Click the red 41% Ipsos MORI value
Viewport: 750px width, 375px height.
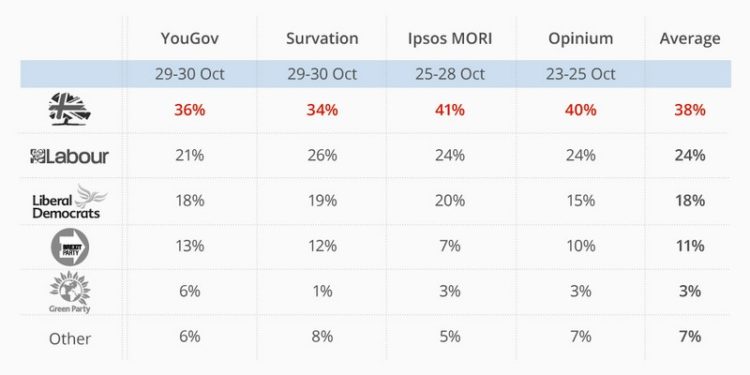coord(450,110)
